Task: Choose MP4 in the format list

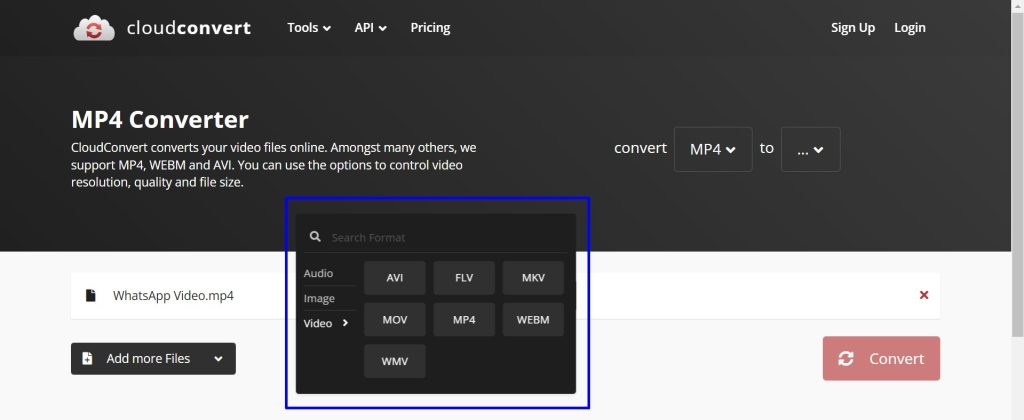Action: click(464, 319)
